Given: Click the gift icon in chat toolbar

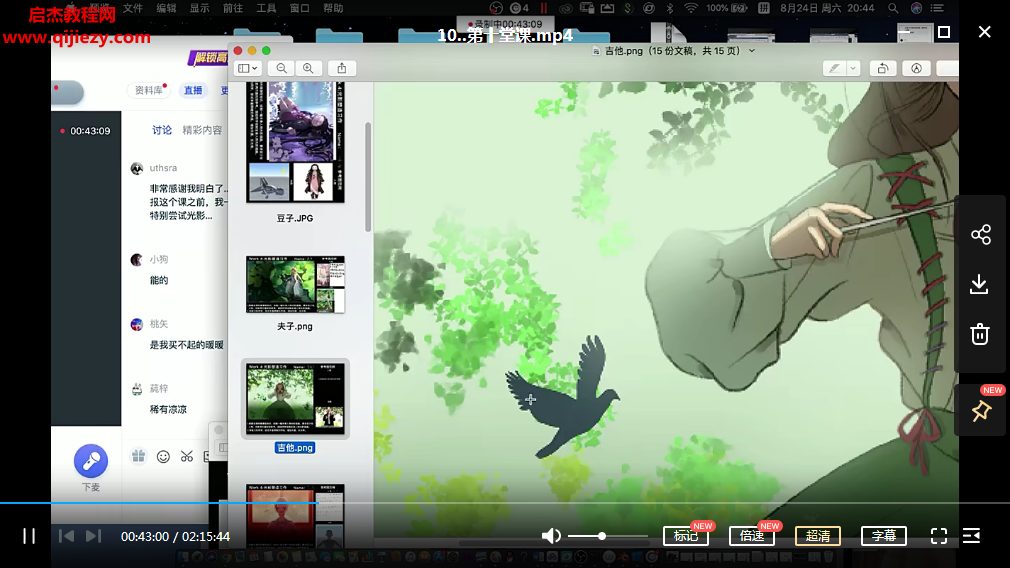Looking at the screenshot, I should [x=138, y=457].
